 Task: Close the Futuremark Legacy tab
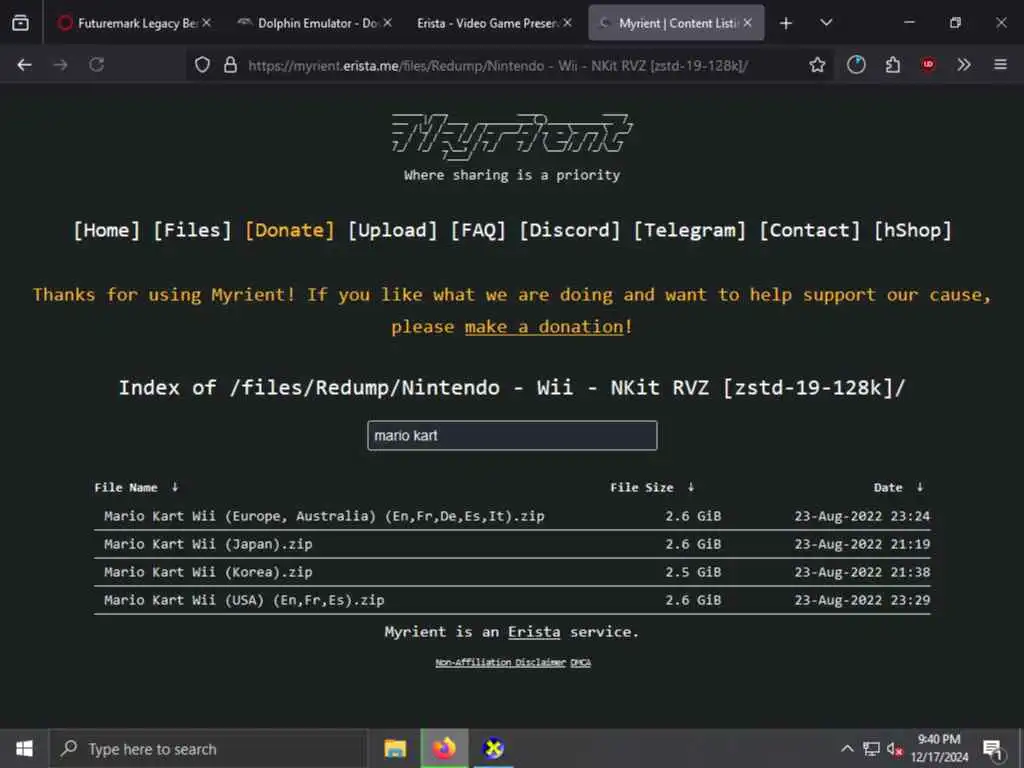[x=206, y=23]
